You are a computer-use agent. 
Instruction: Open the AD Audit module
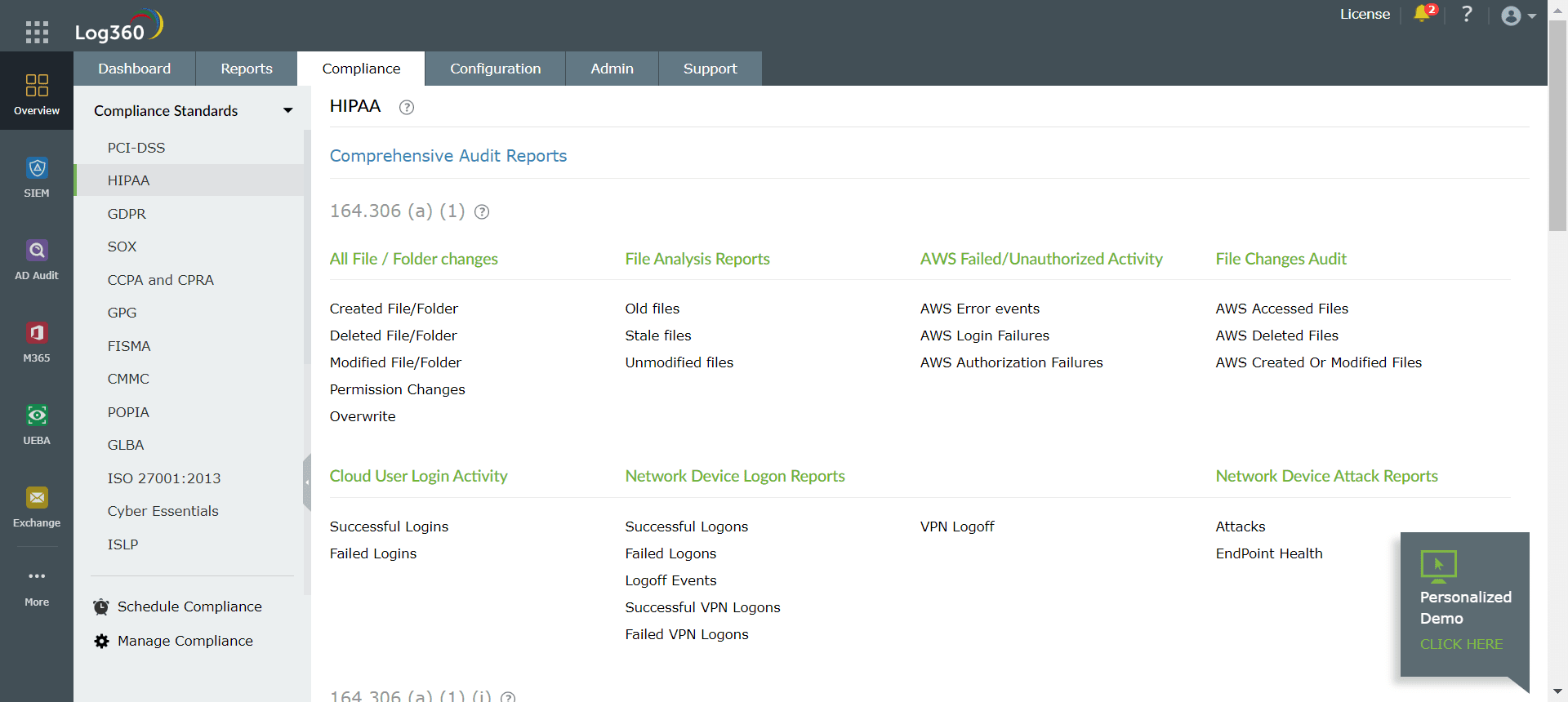37,260
